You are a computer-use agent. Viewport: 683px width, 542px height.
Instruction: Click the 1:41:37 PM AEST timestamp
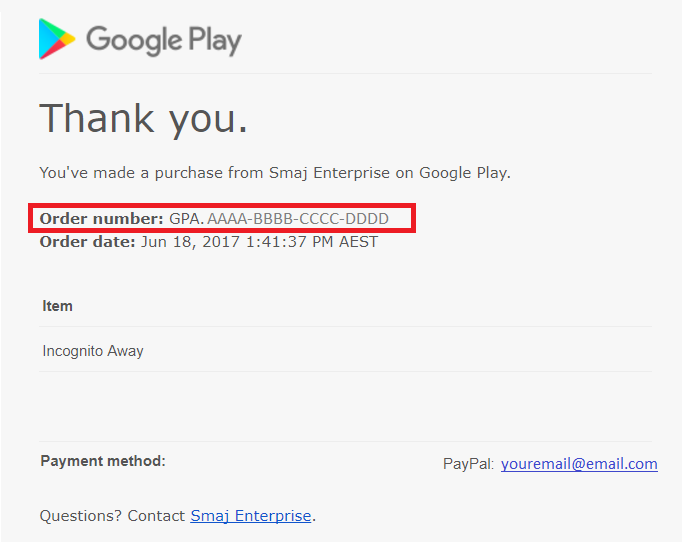(x=311, y=242)
